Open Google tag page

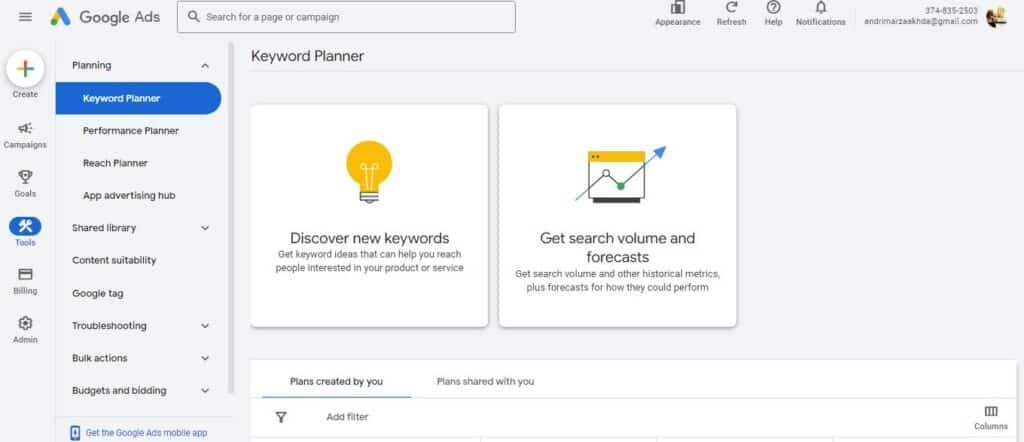[97, 293]
